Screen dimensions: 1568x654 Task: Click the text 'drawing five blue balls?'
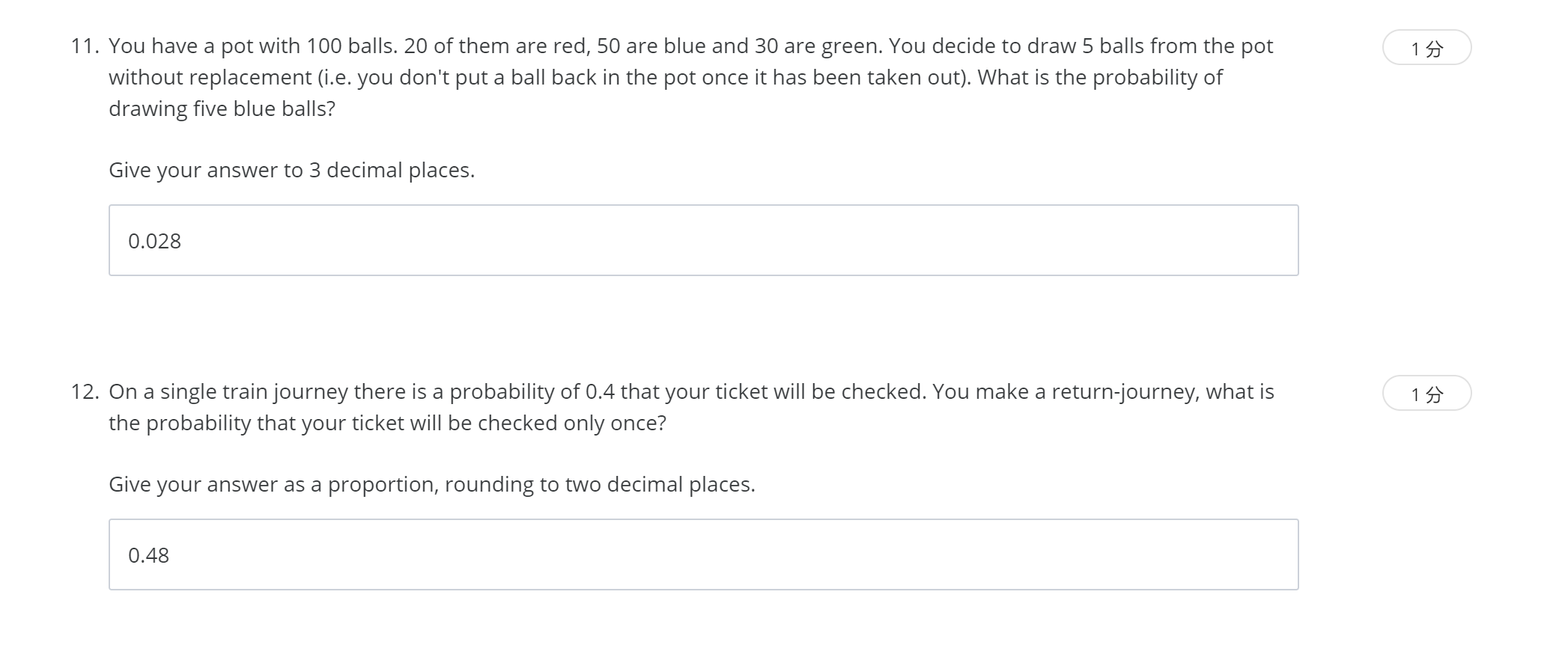pyautogui.click(x=222, y=109)
